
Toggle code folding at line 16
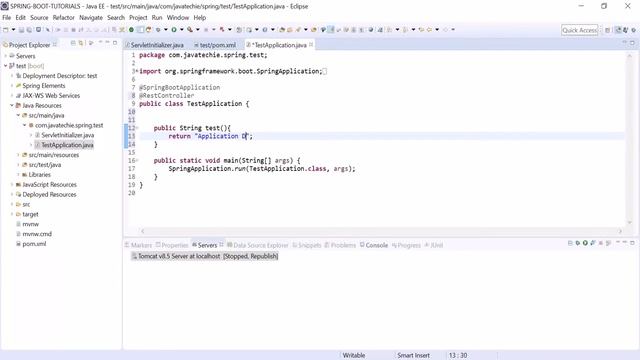pyautogui.click(x=137, y=160)
